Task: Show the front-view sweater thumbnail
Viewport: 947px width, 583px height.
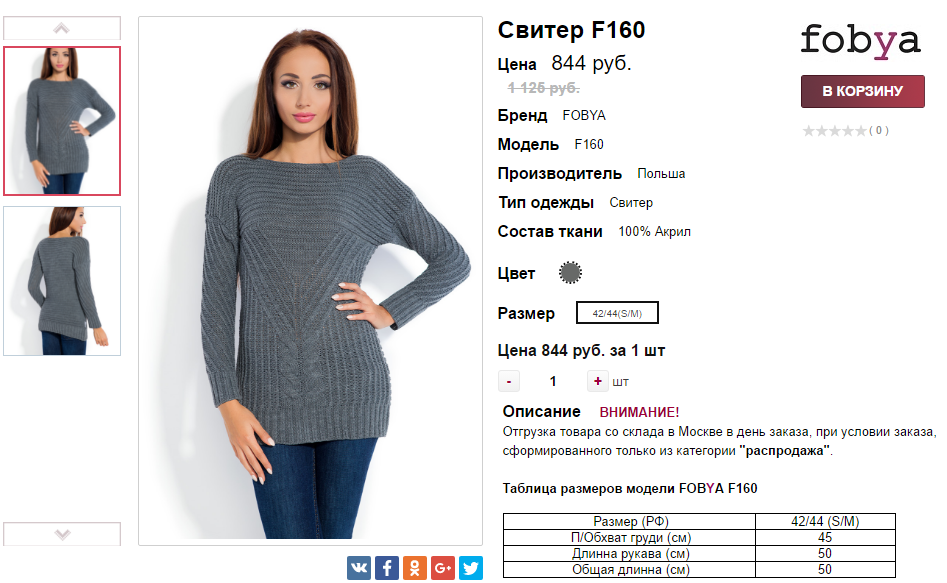Action: 62,121
